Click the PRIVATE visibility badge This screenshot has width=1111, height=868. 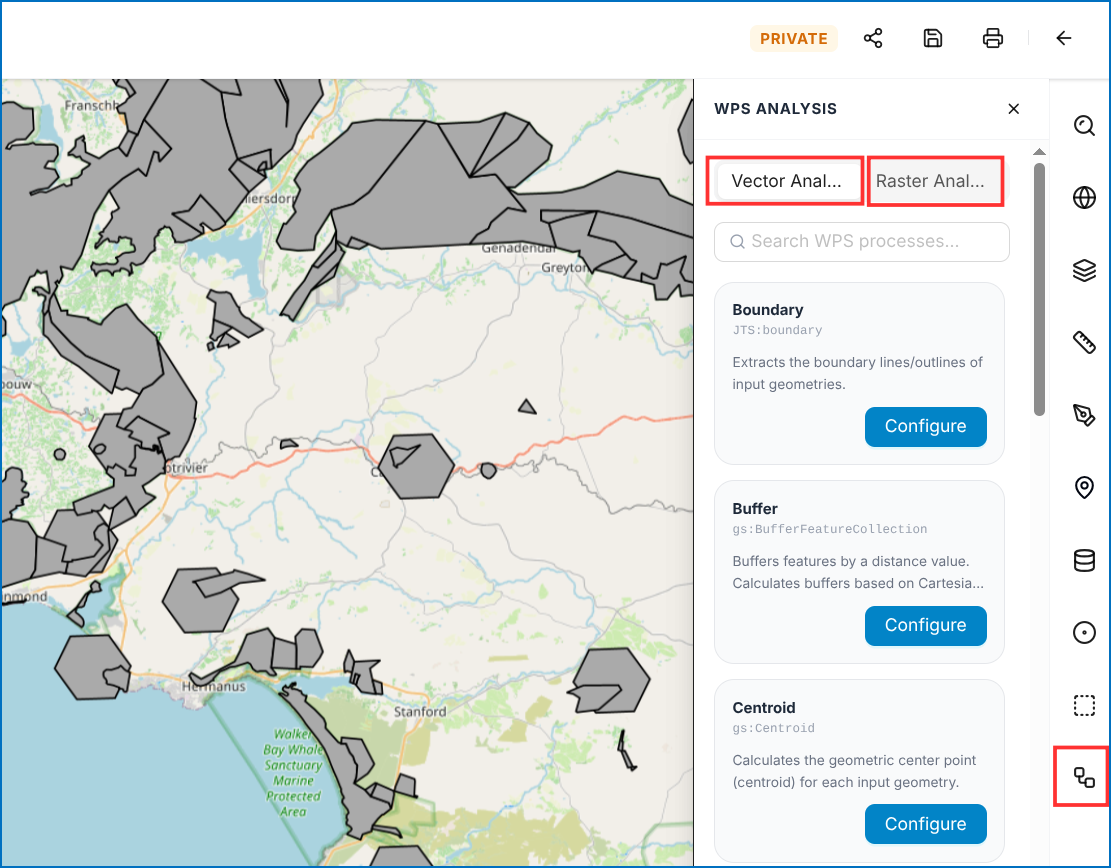click(794, 38)
